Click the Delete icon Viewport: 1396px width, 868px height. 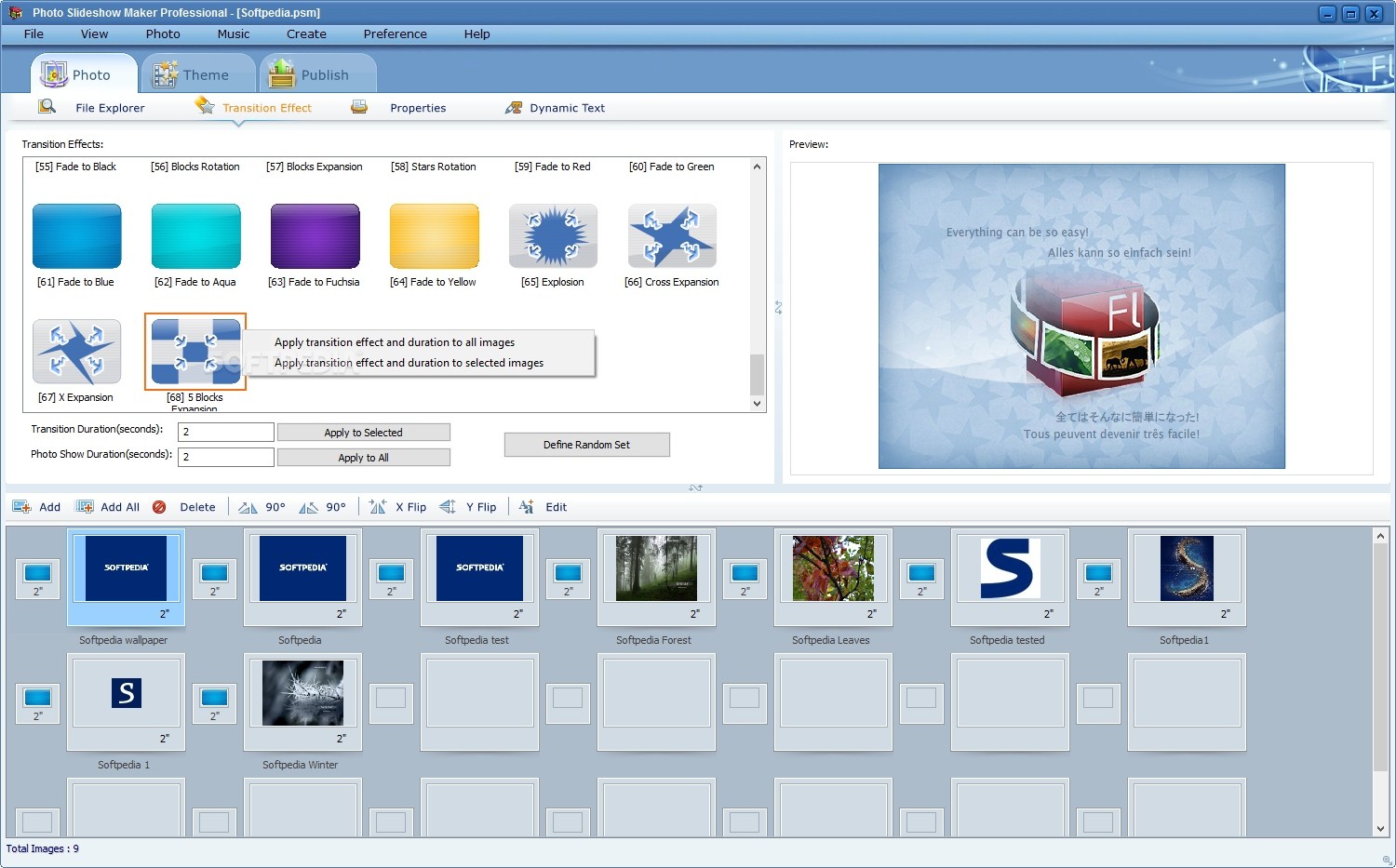pyautogui.click(x=159, y=507)
